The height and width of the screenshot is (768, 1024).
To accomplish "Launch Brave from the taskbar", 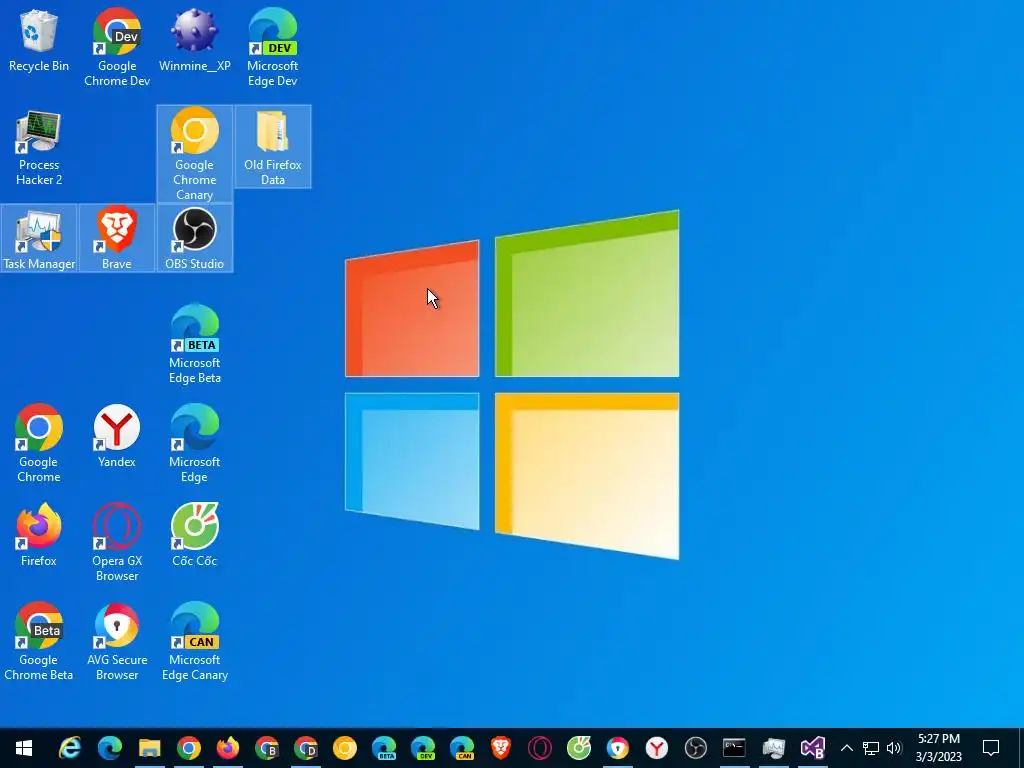I will pos(501,748).
